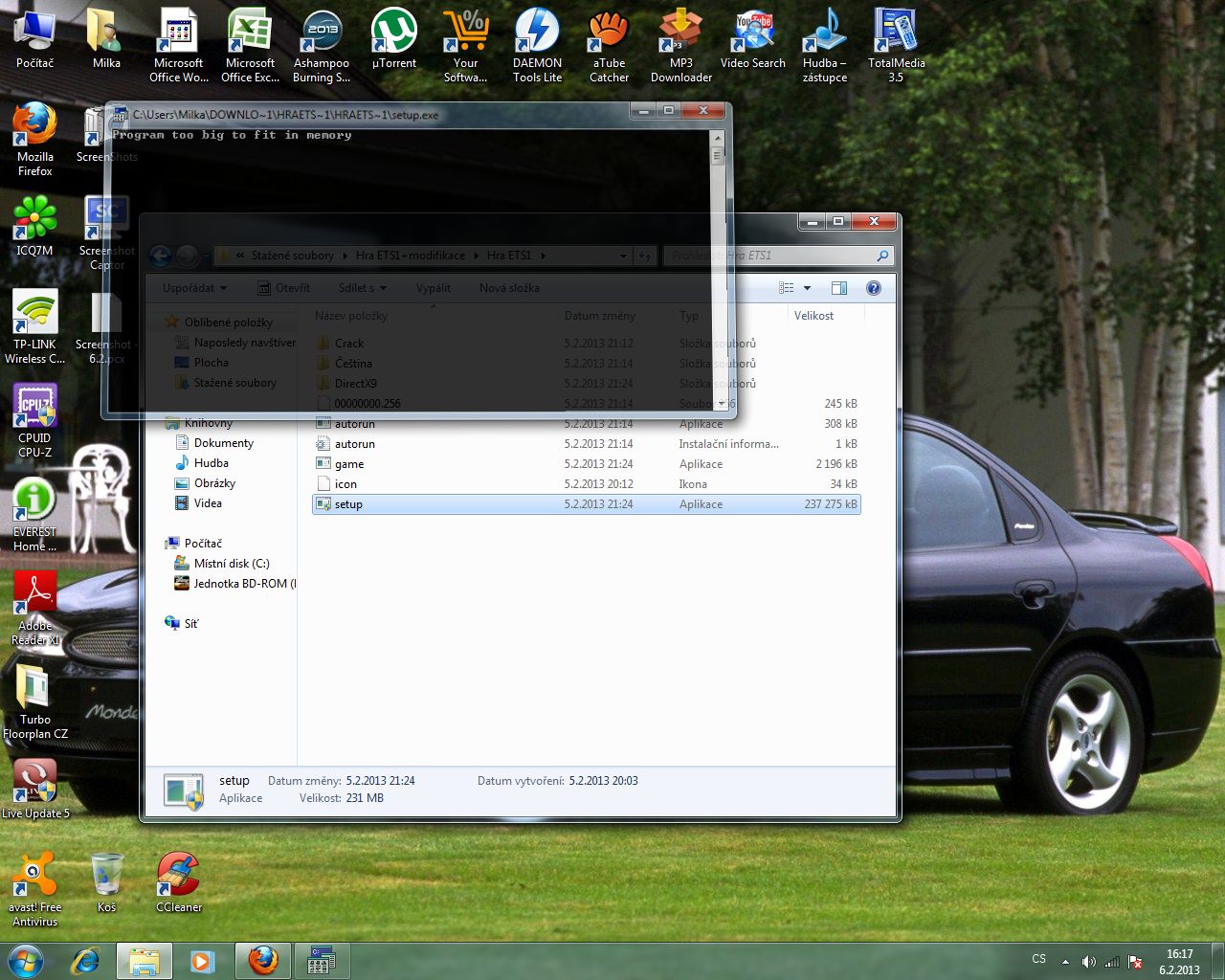Click the Explorer help question mark icon
Screen dimensions: 1225x980
point(873,288)
